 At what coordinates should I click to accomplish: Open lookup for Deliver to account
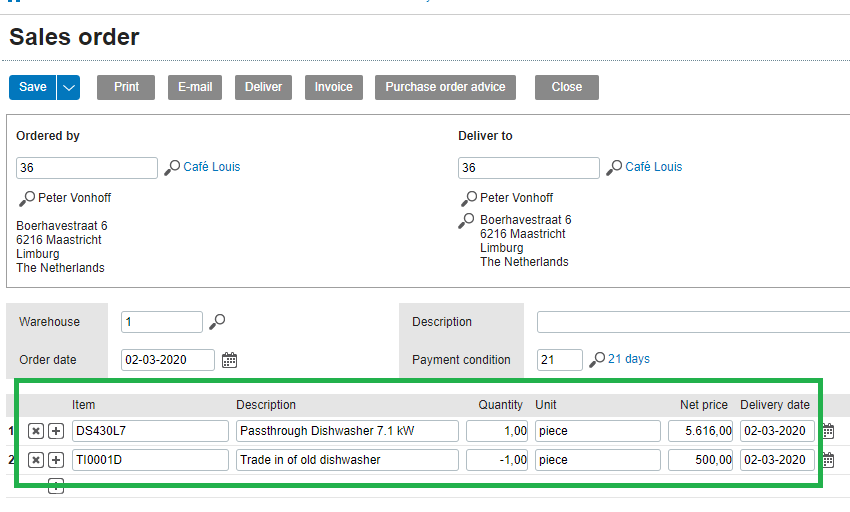coord(614,168)
